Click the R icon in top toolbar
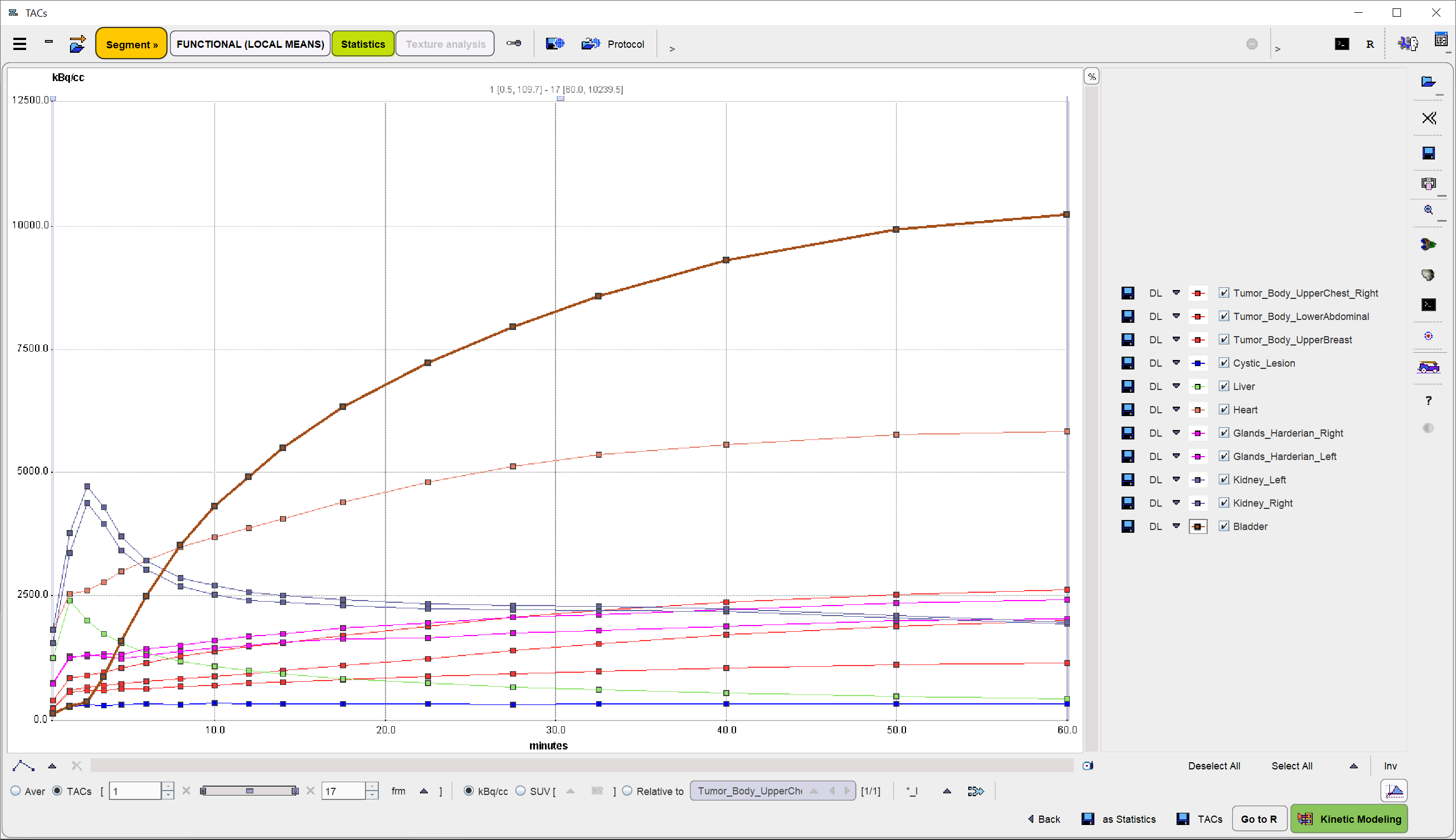 pyautogui.click(x=1370, y=44)
